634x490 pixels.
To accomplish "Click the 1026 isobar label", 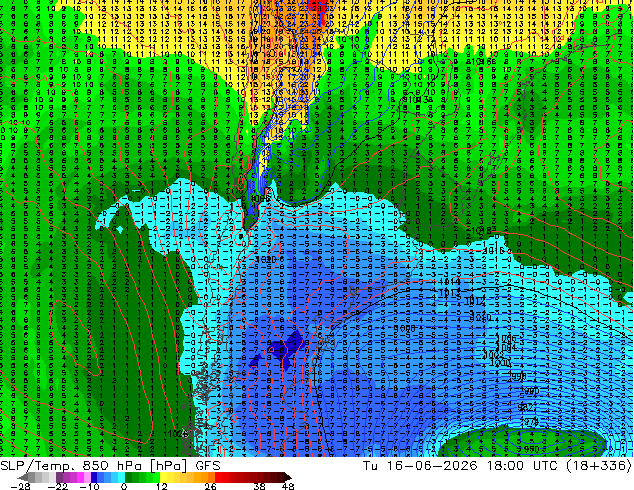I will point(176,434).
